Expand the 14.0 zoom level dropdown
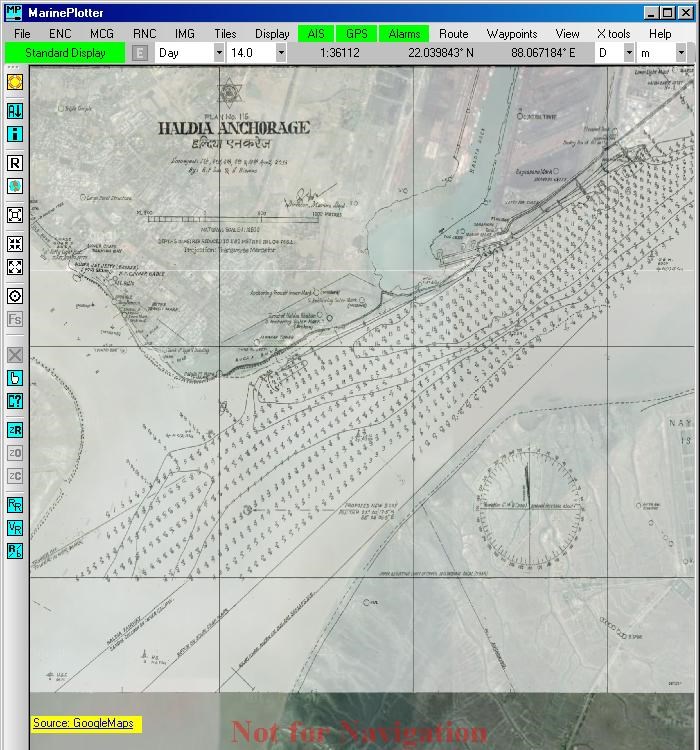Viewport: 700px width, 750px height. (281, 53)
